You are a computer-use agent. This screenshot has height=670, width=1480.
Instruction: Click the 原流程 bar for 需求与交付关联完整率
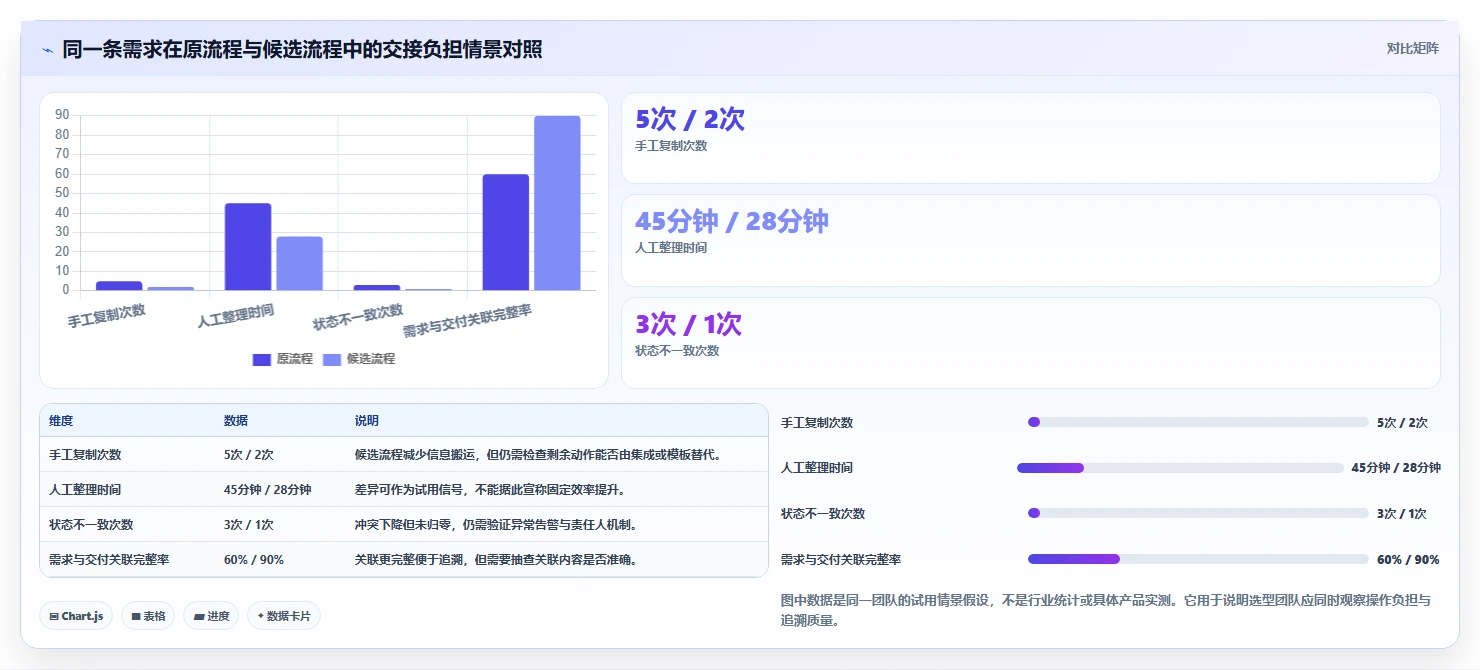point(506,233)
